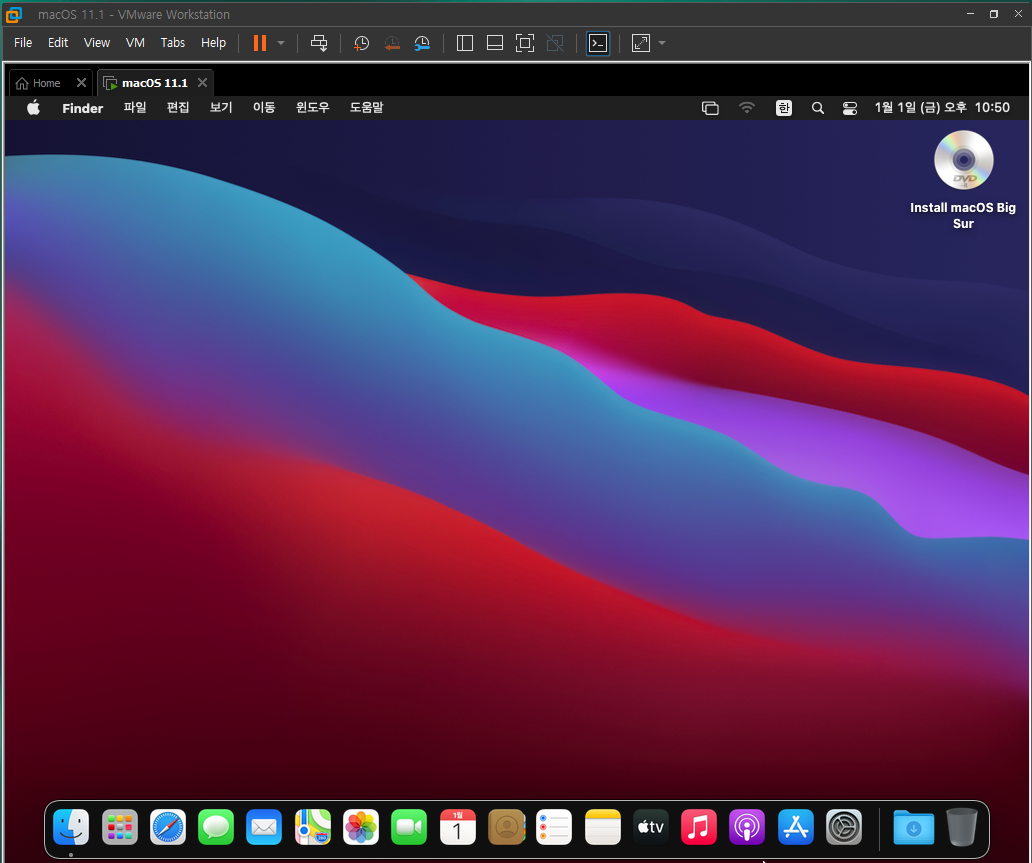
Task: Open the Apple menu
Action: click(x=34, y=108)
